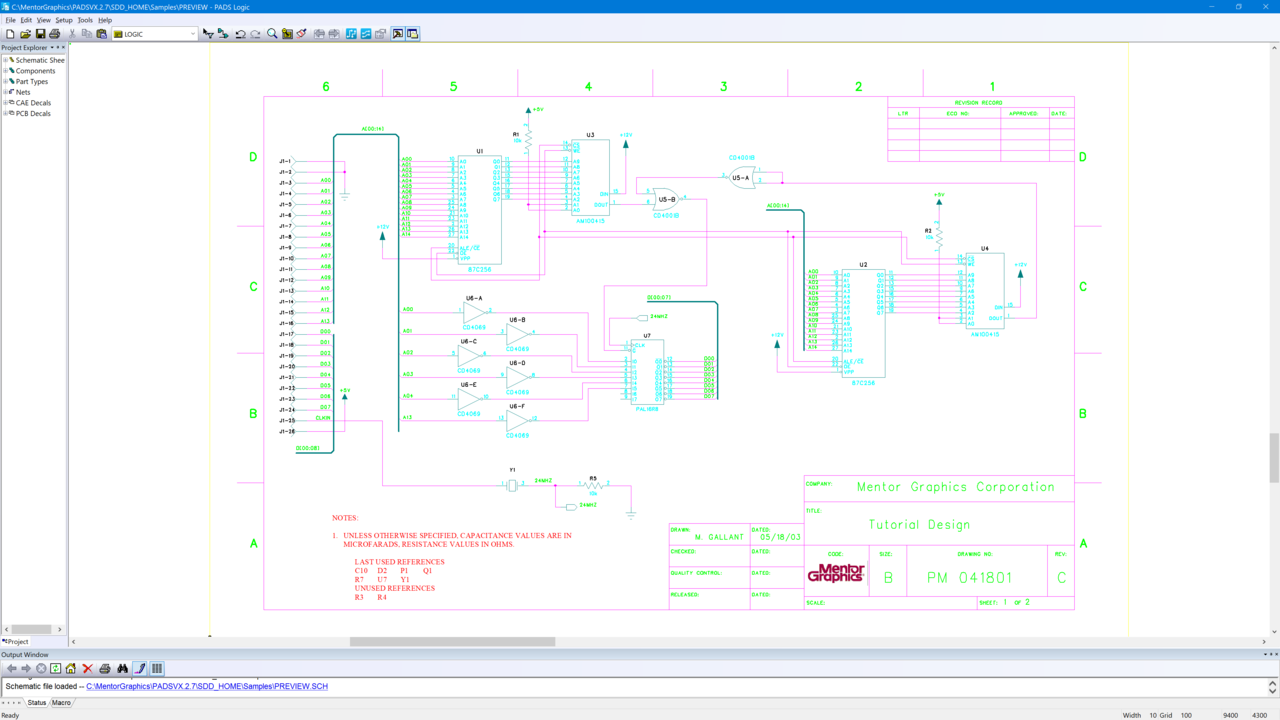Go forward in the Output Window
Image resolution: width=1280 pixels, height=720 pixels.
click(26, 668)
